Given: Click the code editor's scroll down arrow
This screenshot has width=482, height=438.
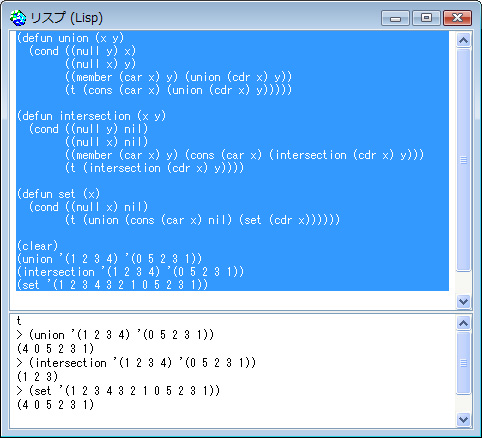Looking at the screenshot, I should (463, 302).
